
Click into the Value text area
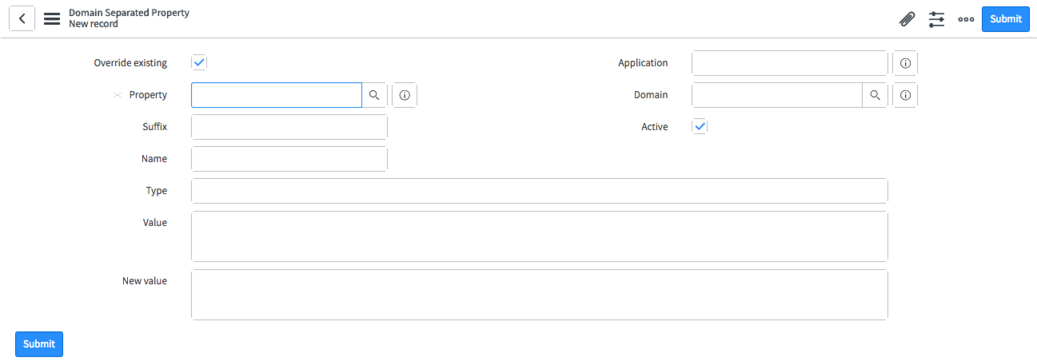coord(539,236)
